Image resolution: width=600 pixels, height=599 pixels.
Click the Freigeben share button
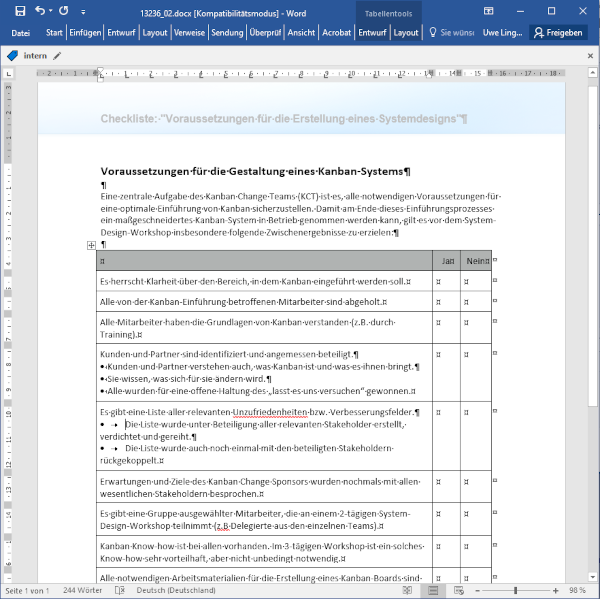pyautogui.click(x=558, y=32)
